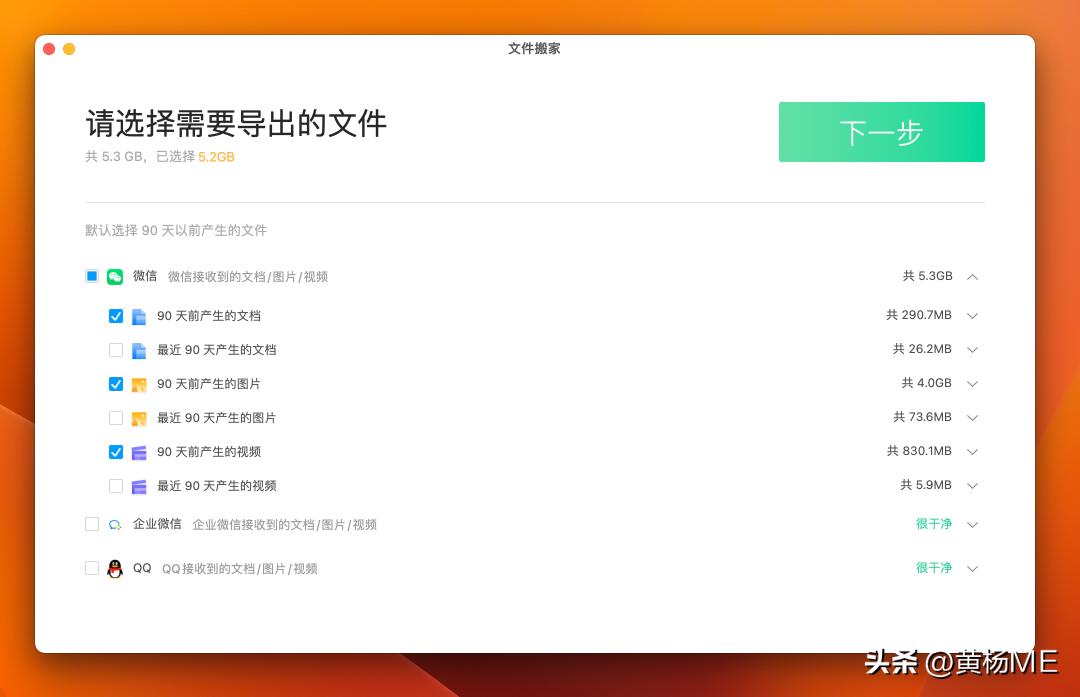
Task: Expand the 90 天前产生的图片 row
Action: pyautogui.click(x=972, y=383)
